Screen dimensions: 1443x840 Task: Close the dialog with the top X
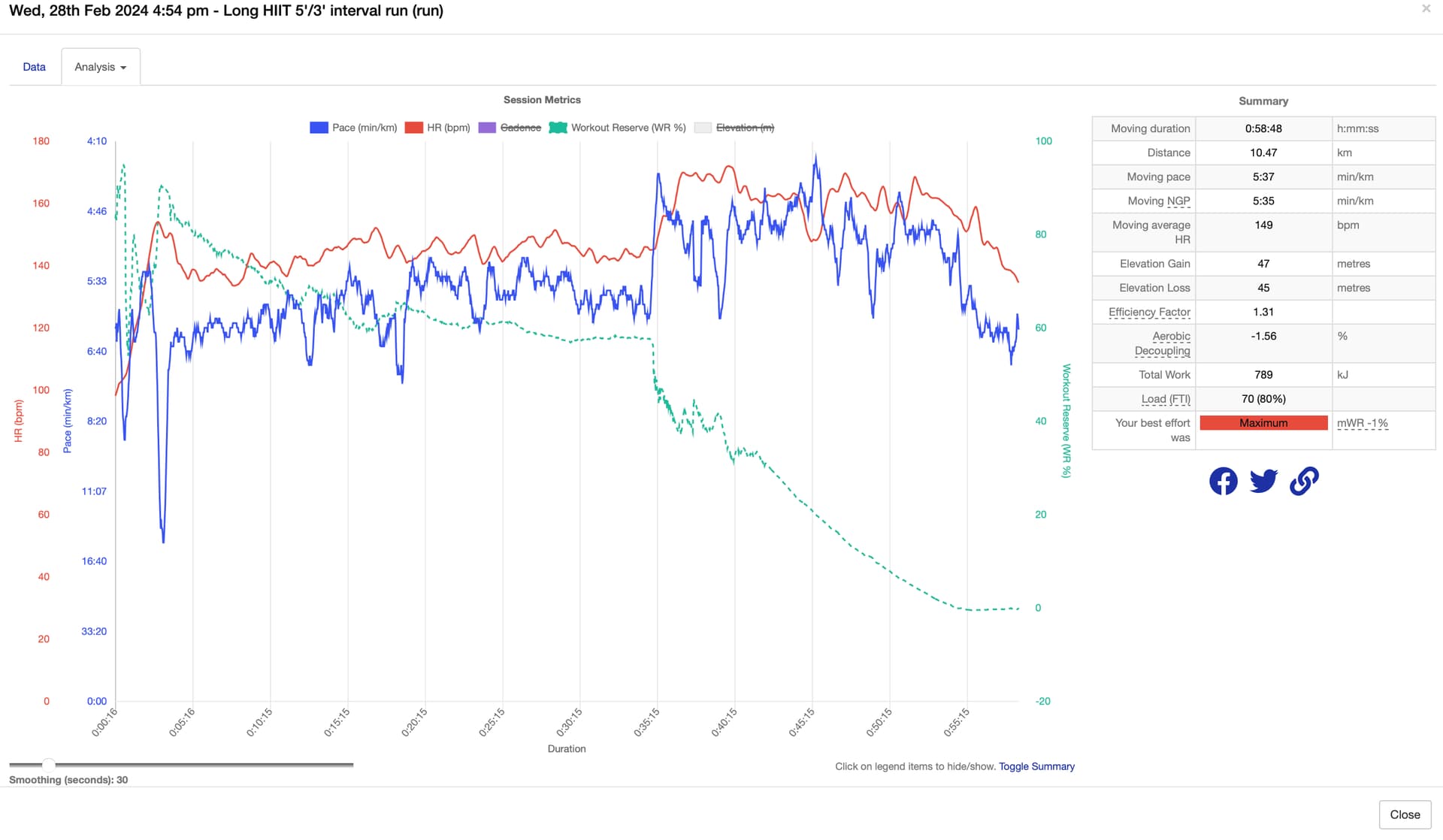[x=1426, y=9]
